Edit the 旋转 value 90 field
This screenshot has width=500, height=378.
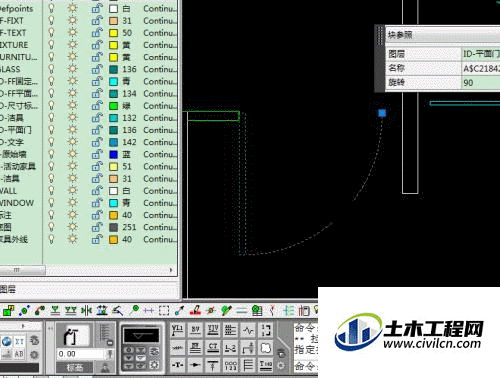pos(481,82)
